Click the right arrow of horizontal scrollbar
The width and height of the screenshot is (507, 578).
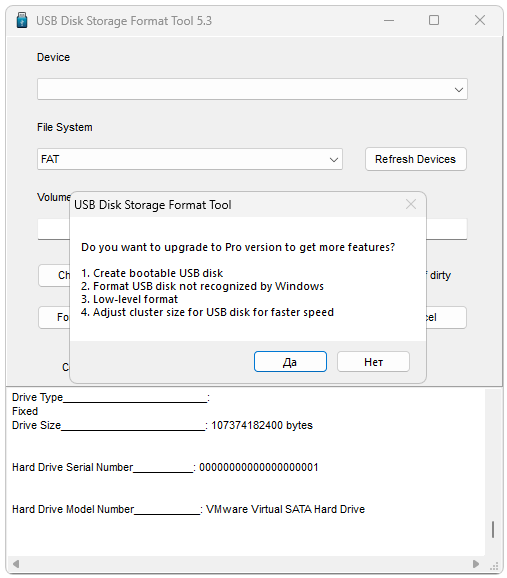point(476,564)
